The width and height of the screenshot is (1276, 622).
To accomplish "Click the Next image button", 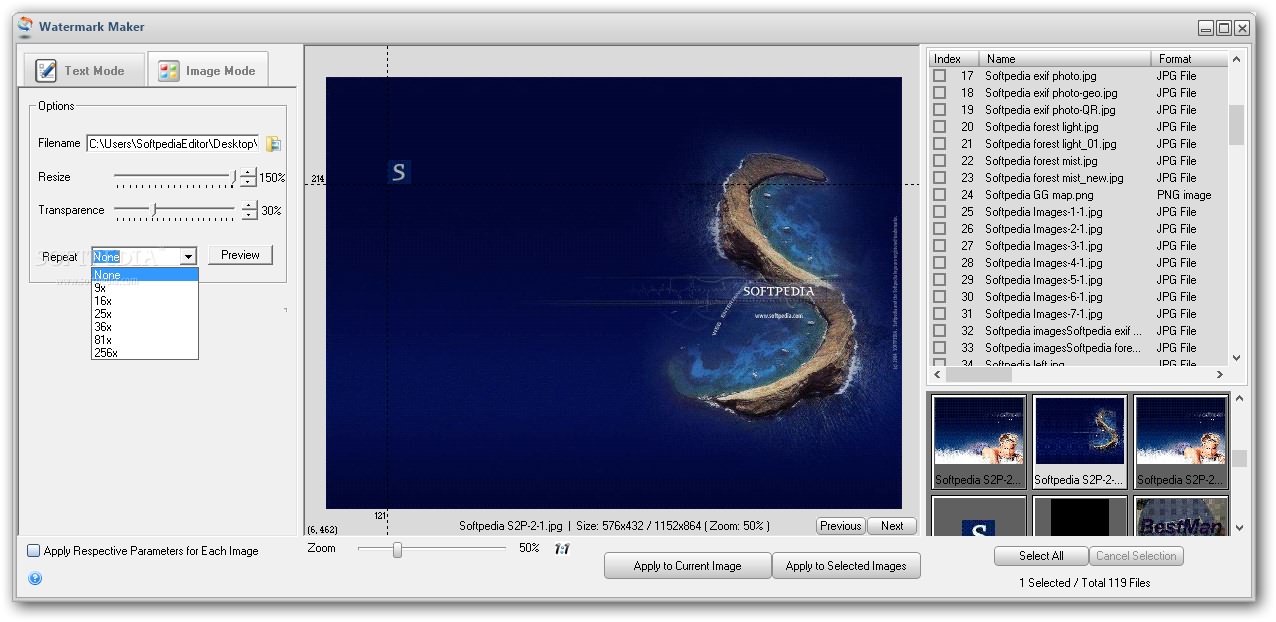I will point(892,526).
